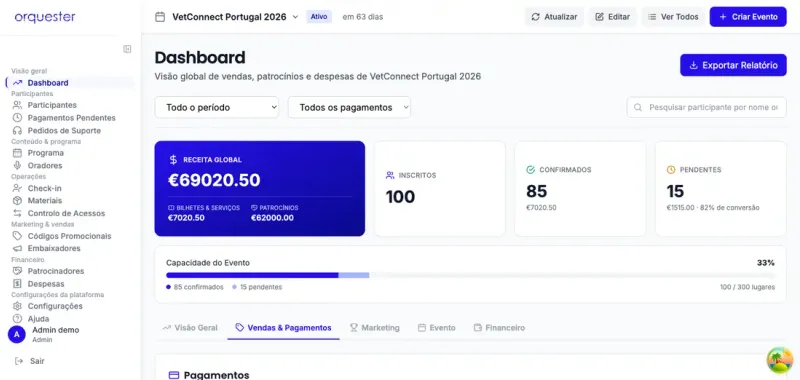Click the Patrocinadores sidebar label
The width and height of the screenshot is (800, 380).
[56, 271]
